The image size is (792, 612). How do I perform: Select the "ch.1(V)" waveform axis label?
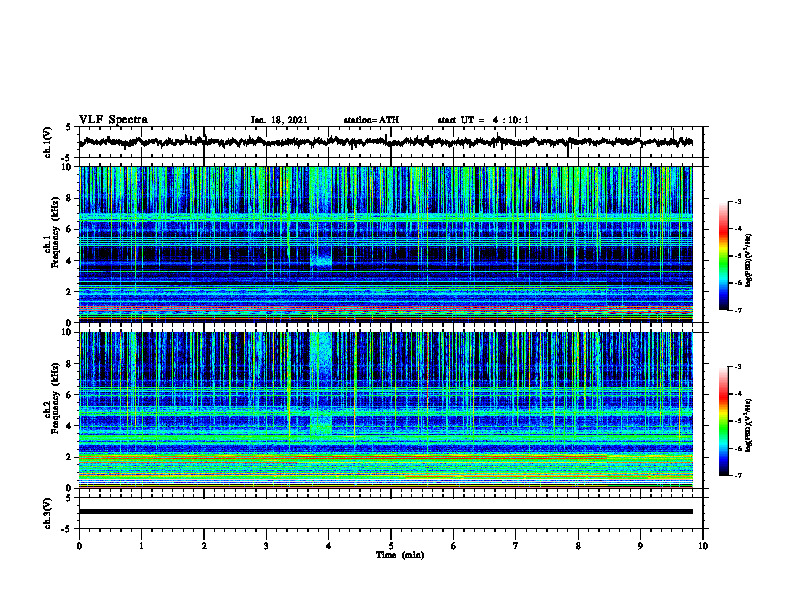tap(48, 142)
